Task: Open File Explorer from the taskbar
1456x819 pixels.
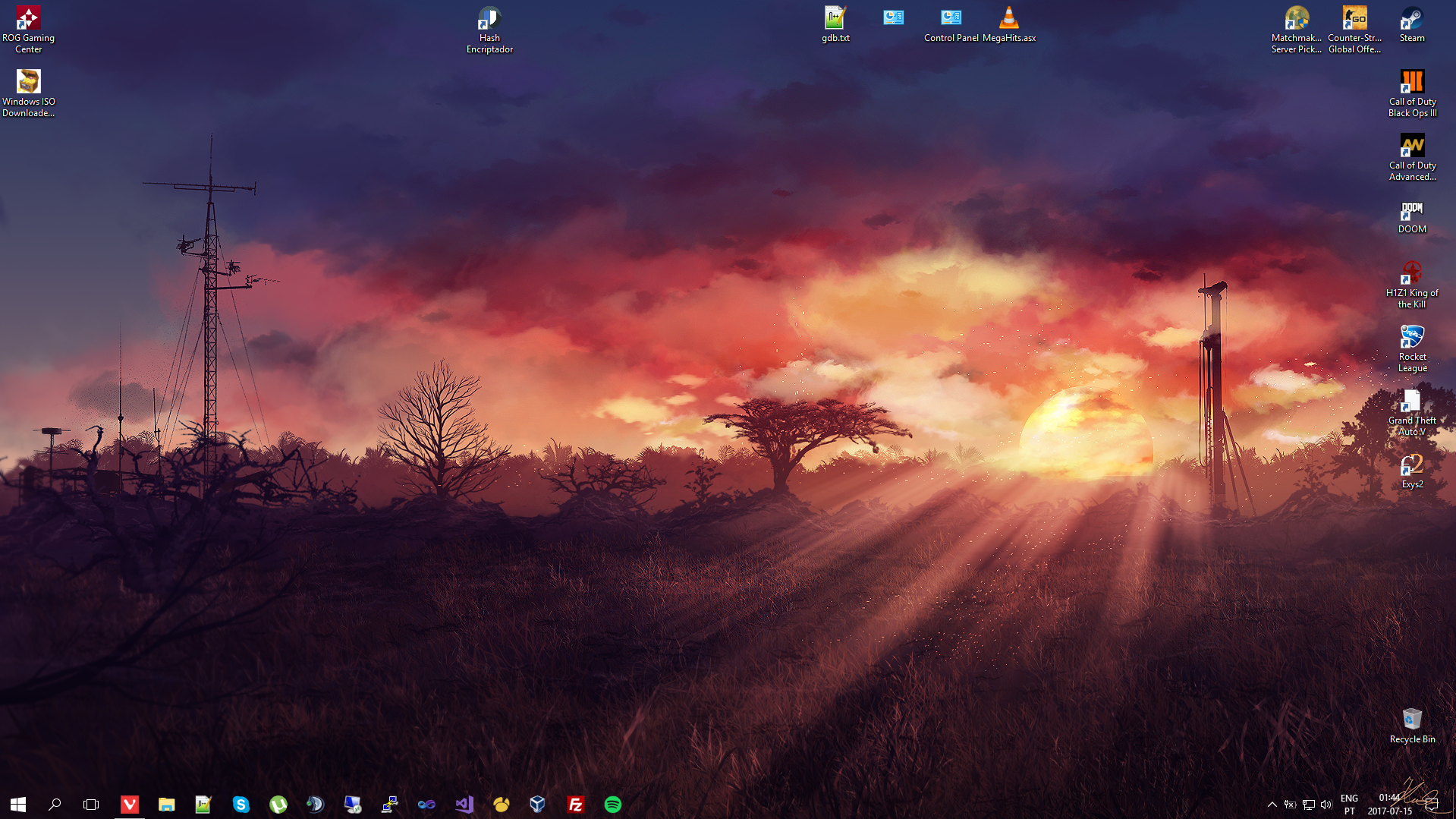Action: (x=167, y=804)
